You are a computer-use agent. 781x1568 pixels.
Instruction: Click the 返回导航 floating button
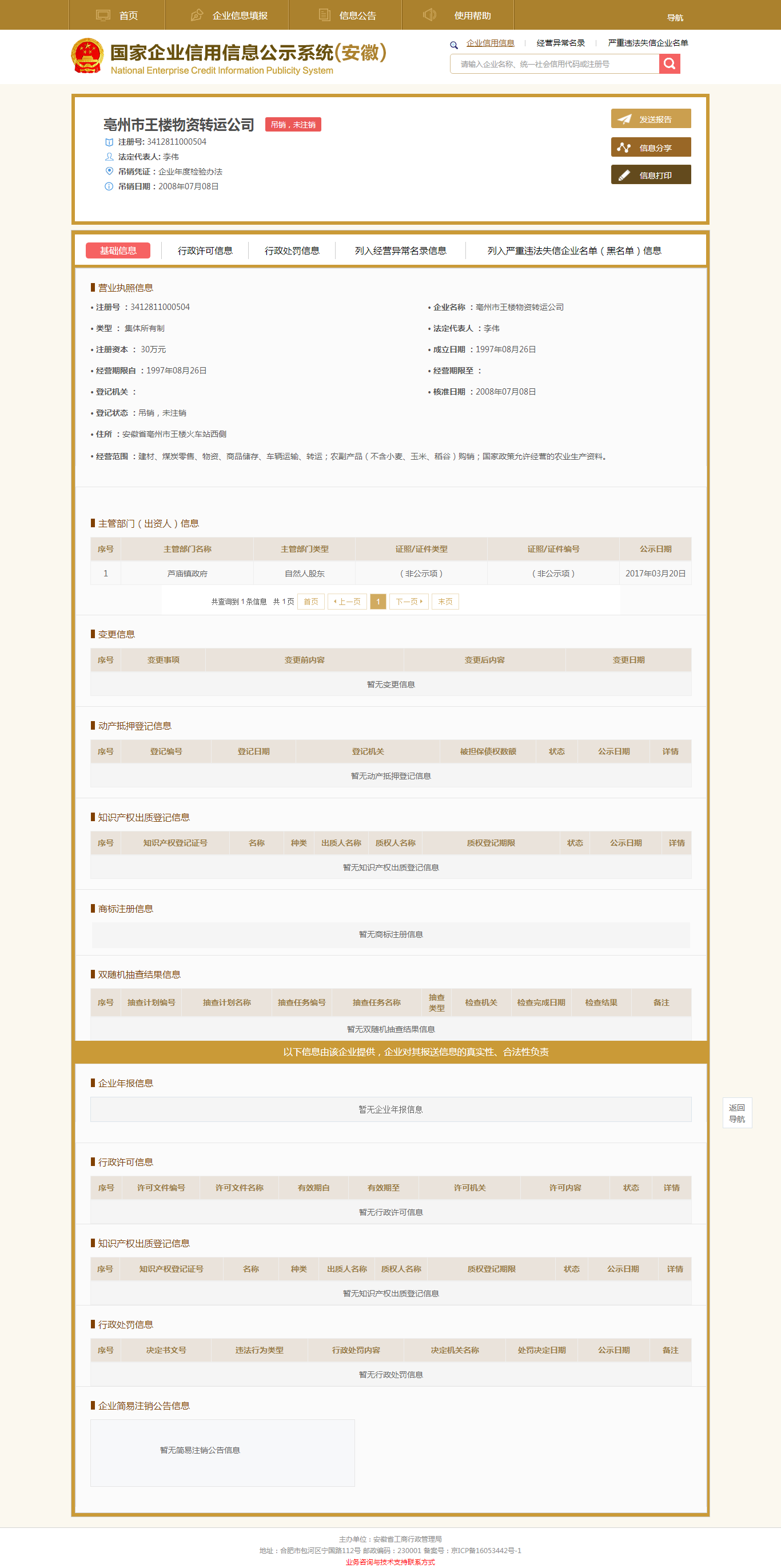[737, 1113]
